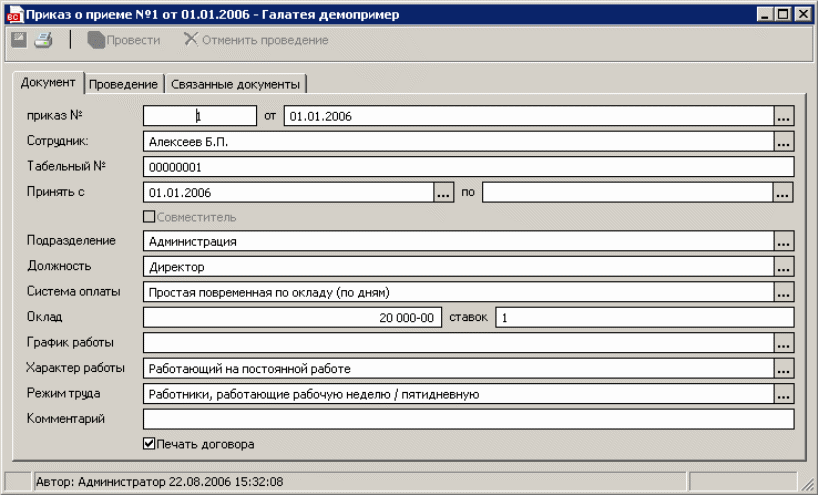Click the Характер работы field
818x495 pixels.
coord(458,368)
